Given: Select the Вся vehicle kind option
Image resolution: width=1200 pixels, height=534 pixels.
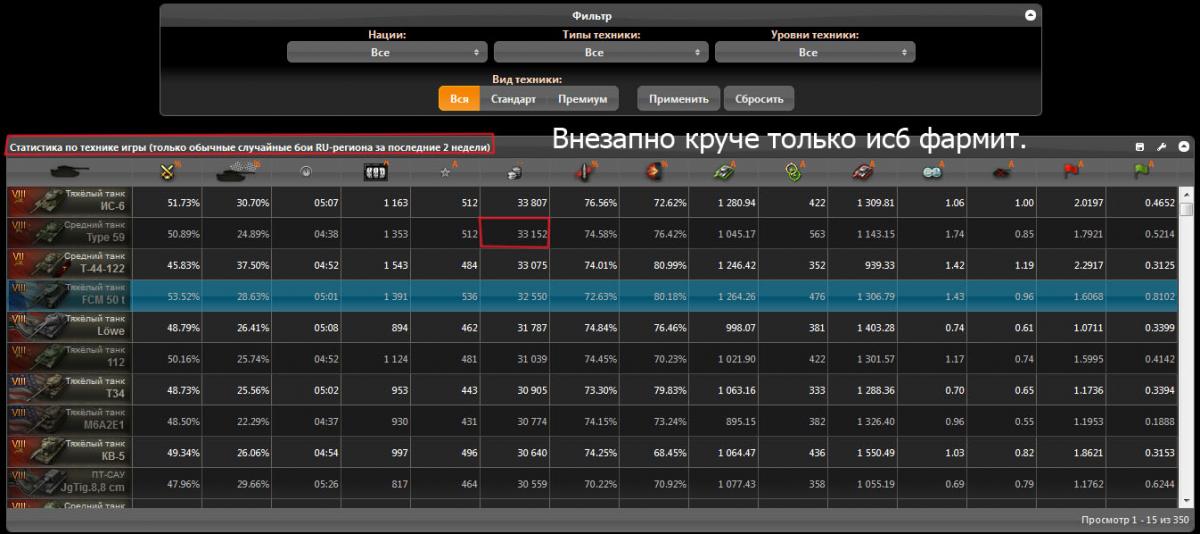Looking at the screenshot, I should click(x=459, y=99).
